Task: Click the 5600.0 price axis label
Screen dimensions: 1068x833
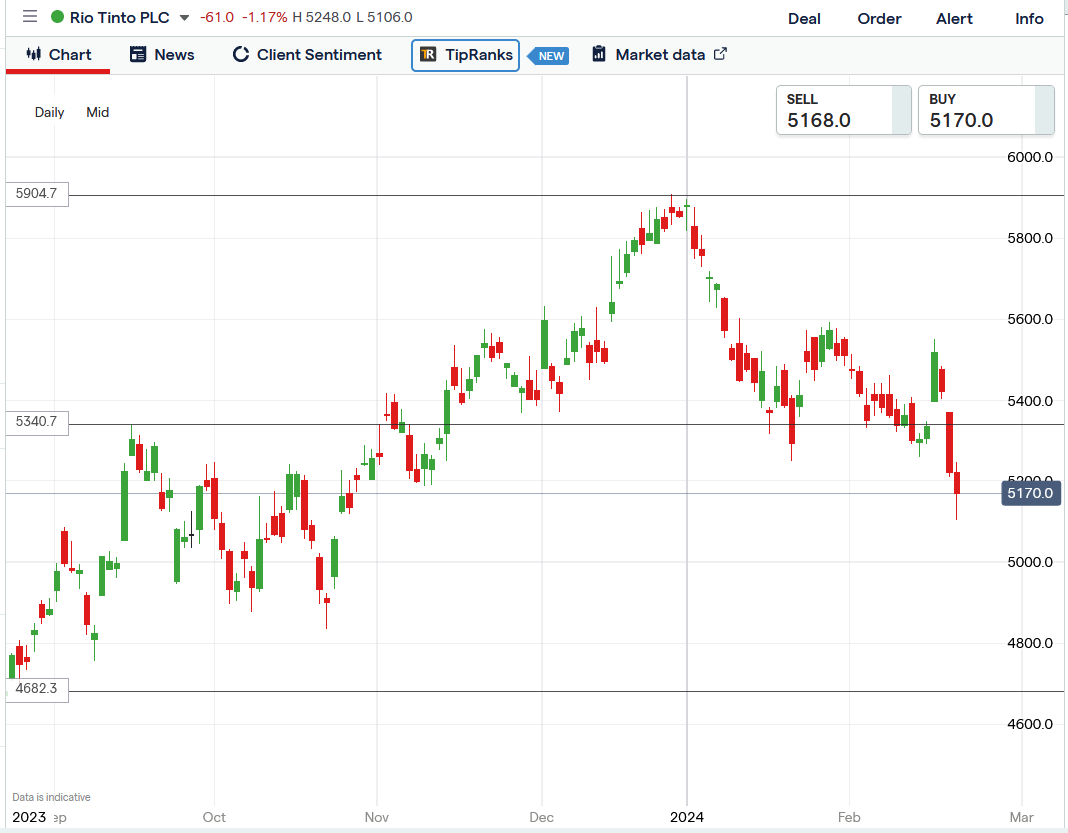Action: (1029, 319)
